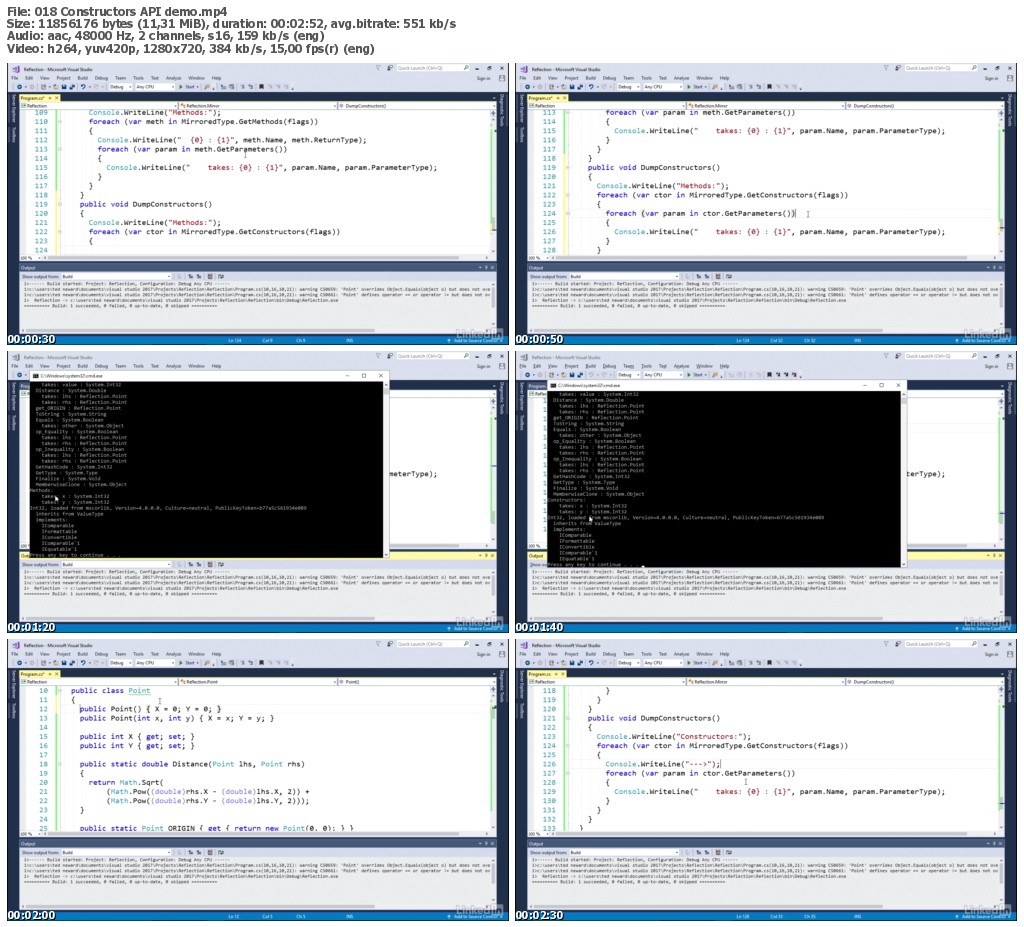Open Any CPU platform dropdown in 00:00:30 frame

[155, 87]
